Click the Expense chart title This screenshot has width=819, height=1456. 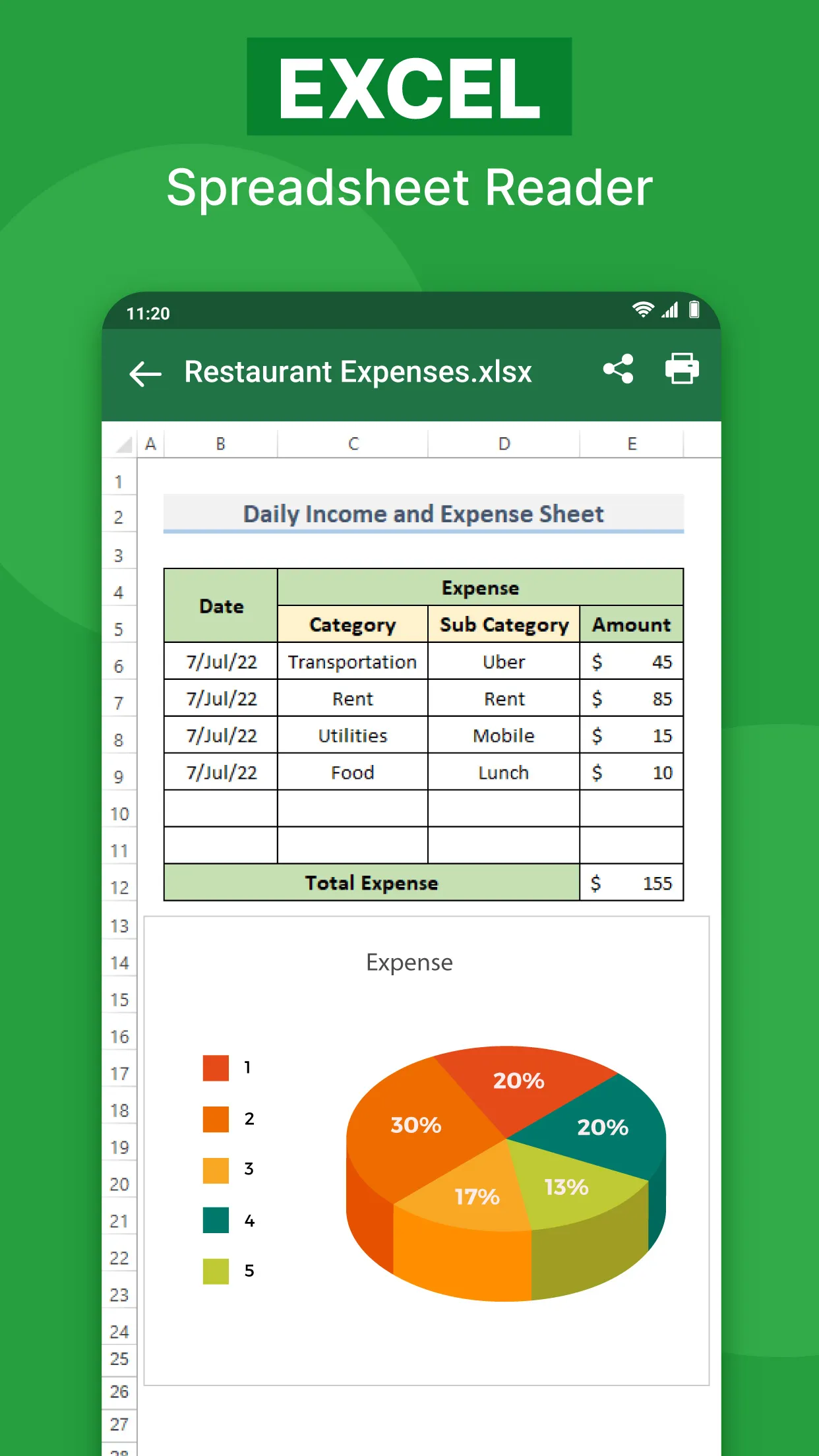409,963
